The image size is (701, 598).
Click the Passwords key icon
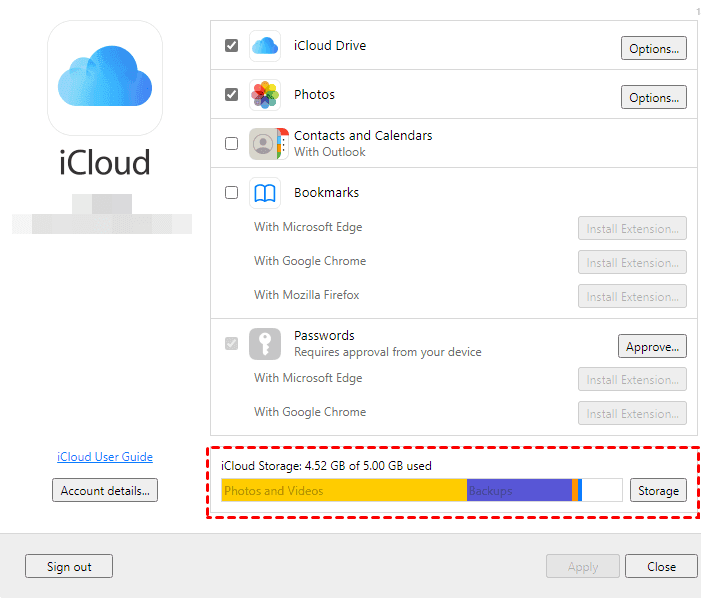[265, 344]
